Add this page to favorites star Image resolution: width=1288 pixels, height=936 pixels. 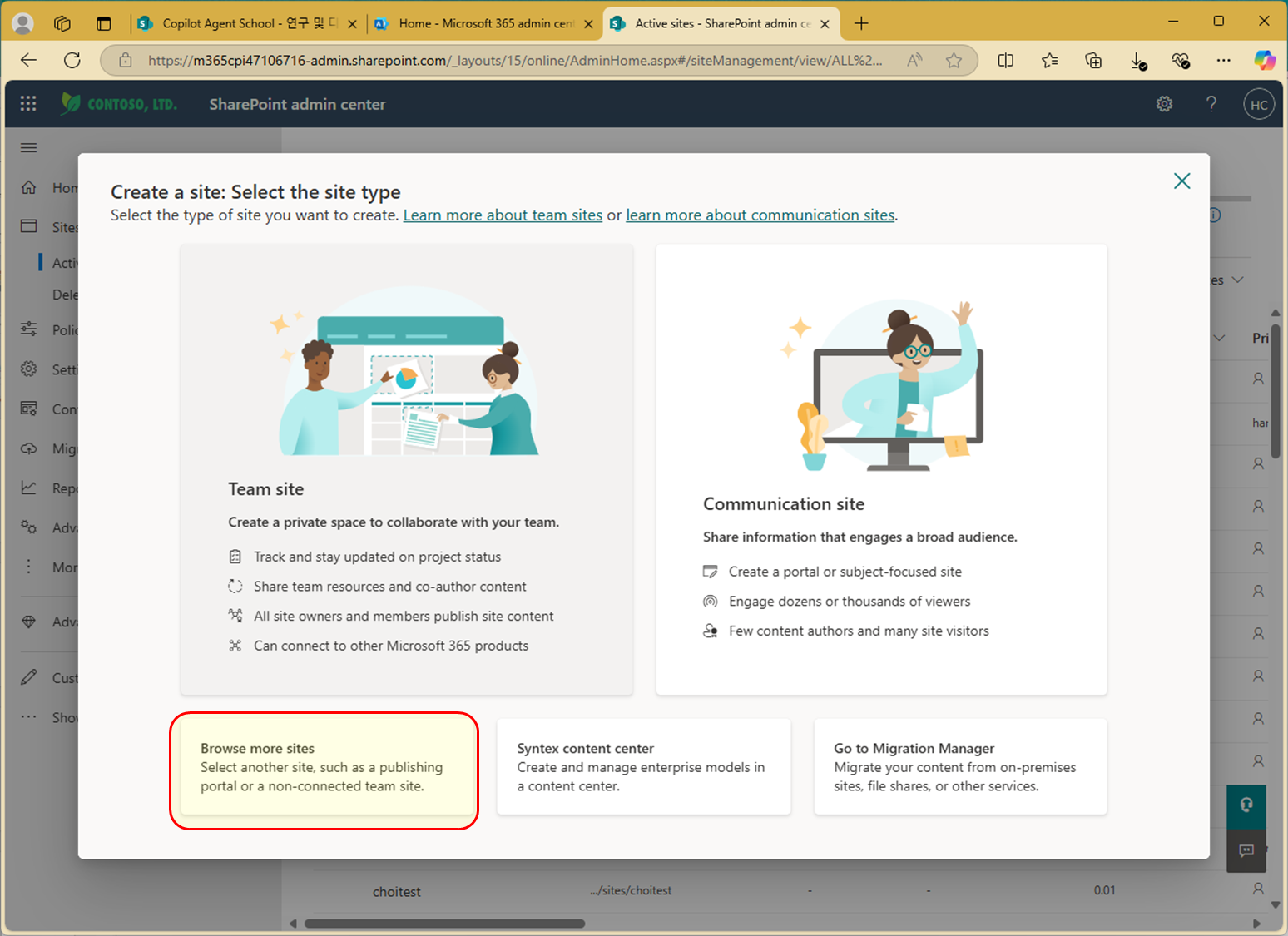(954, 60)
